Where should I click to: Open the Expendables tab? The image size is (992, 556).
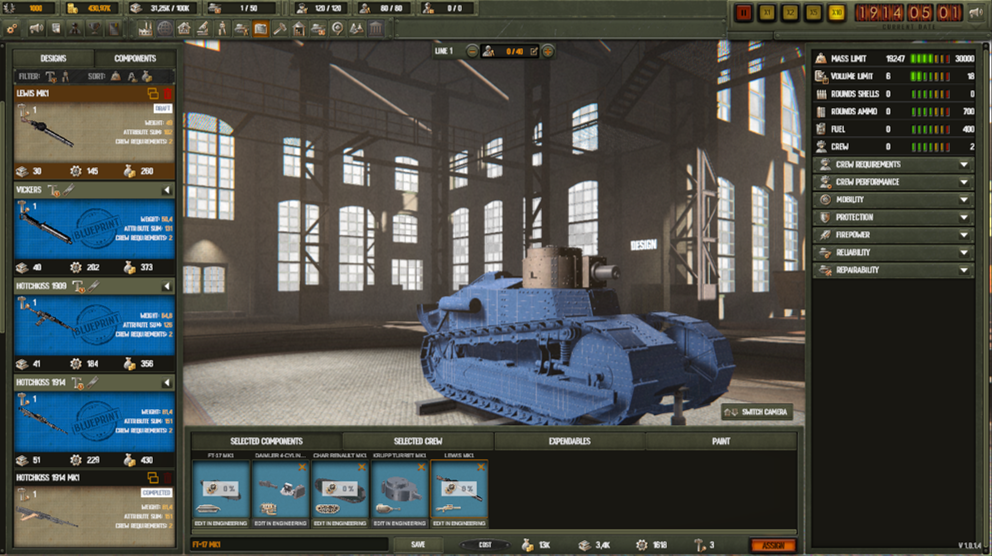click(569, 442)
